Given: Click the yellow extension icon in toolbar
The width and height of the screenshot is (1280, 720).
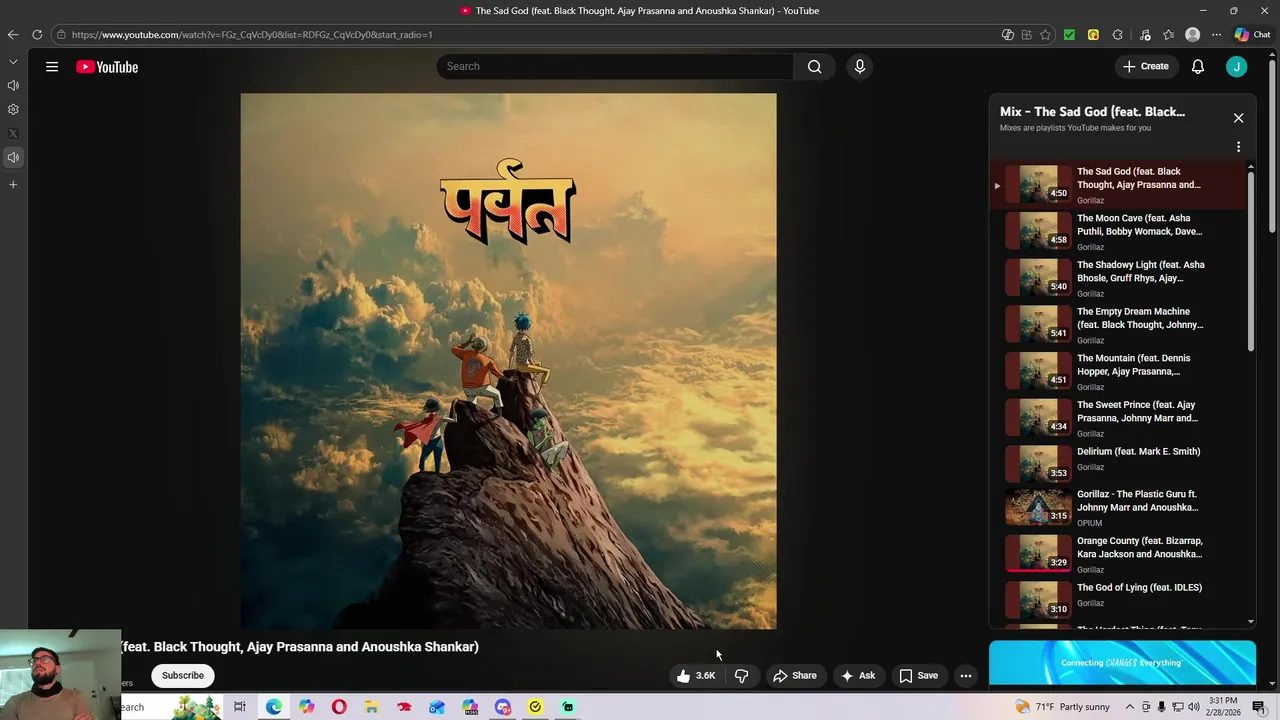Looking at the screenshot, I should coord(1093,35).
